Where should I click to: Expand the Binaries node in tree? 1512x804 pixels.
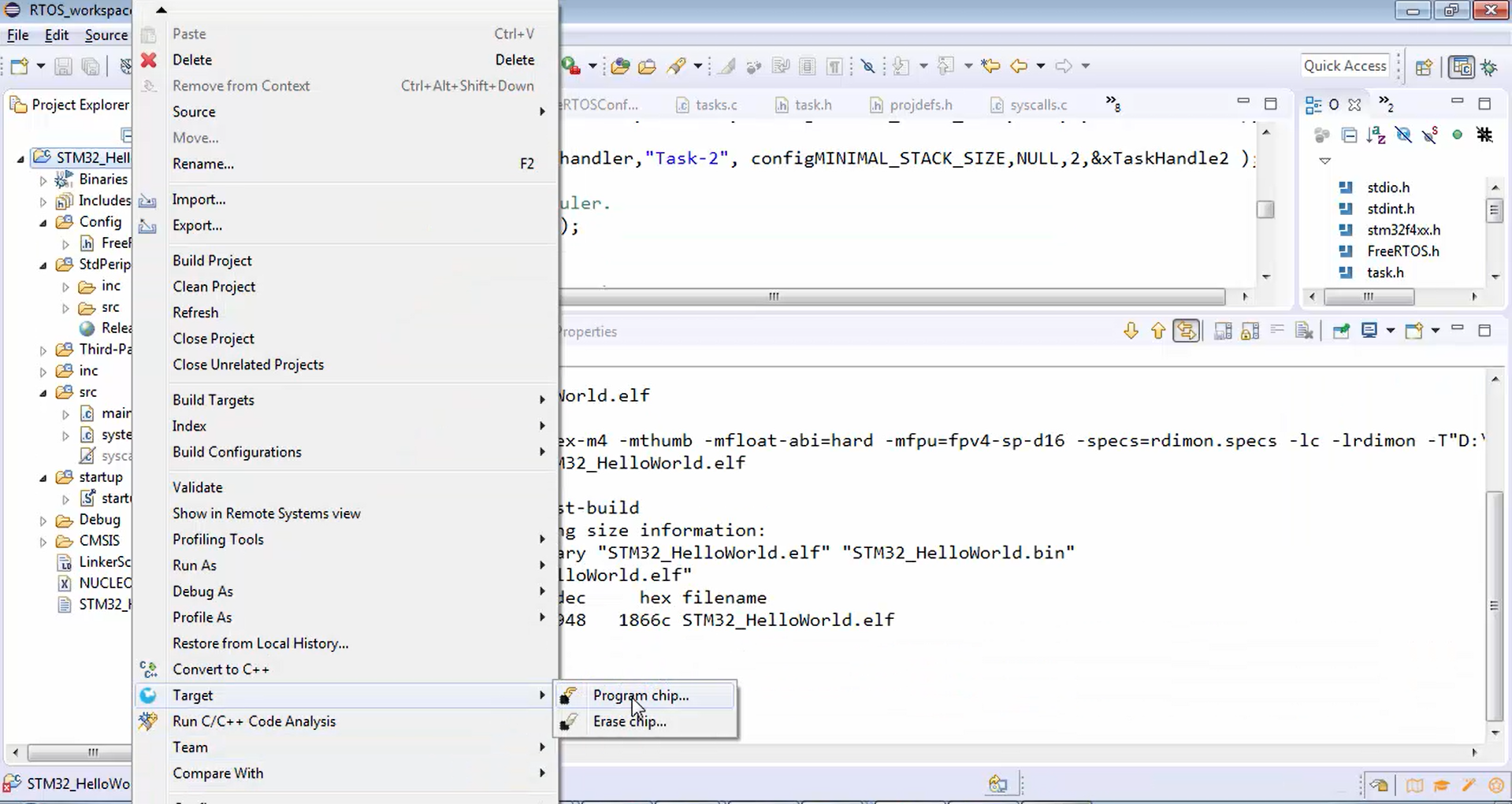43,180
